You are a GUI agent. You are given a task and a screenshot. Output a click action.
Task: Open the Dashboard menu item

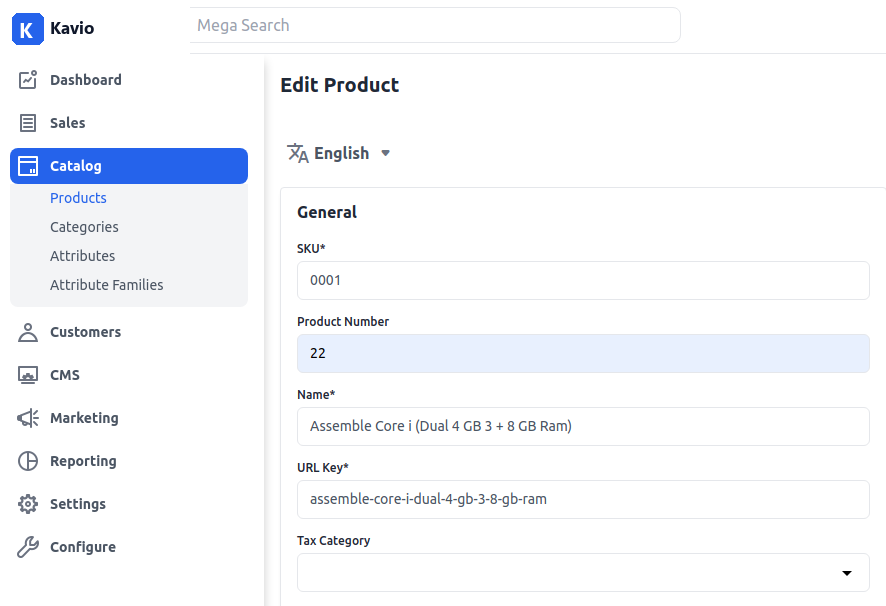[x=86, y=80]
